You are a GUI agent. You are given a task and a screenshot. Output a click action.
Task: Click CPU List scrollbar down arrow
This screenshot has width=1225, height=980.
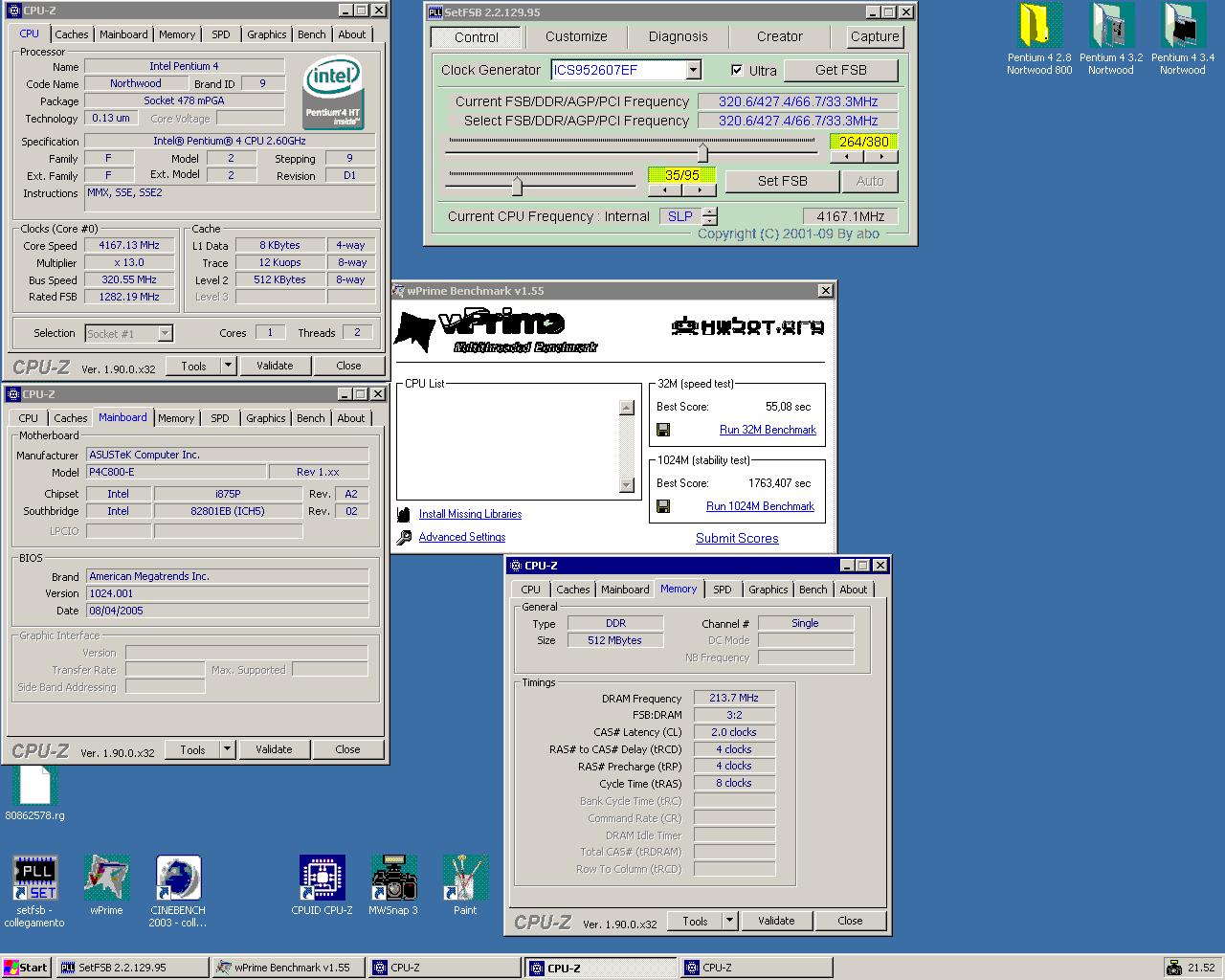[627, 484]
